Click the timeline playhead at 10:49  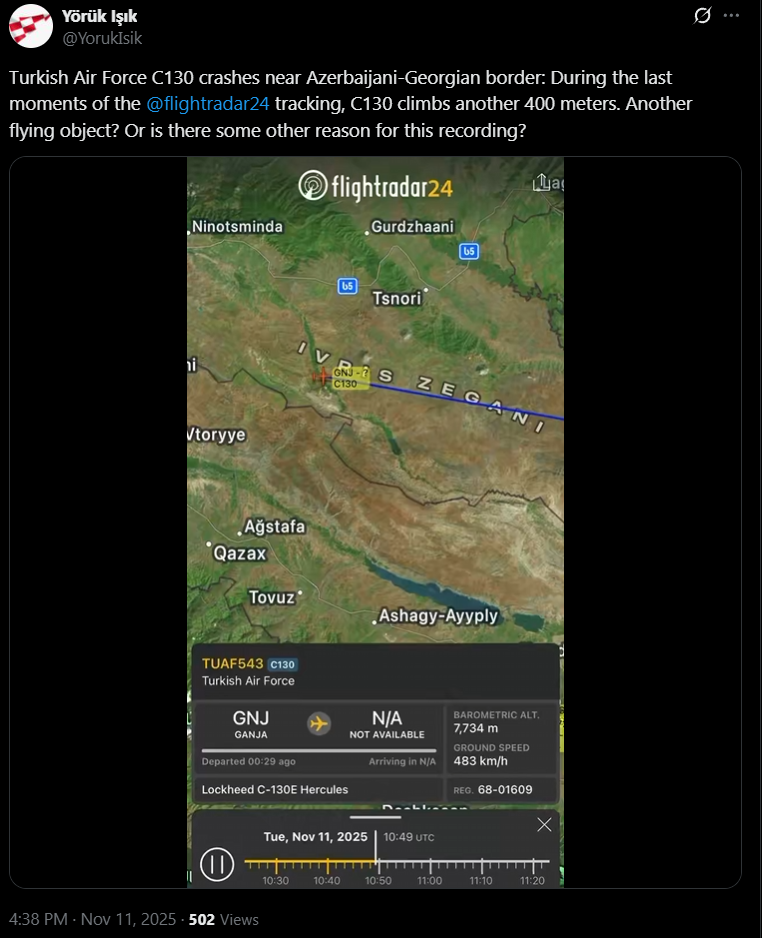pos(376,849)
